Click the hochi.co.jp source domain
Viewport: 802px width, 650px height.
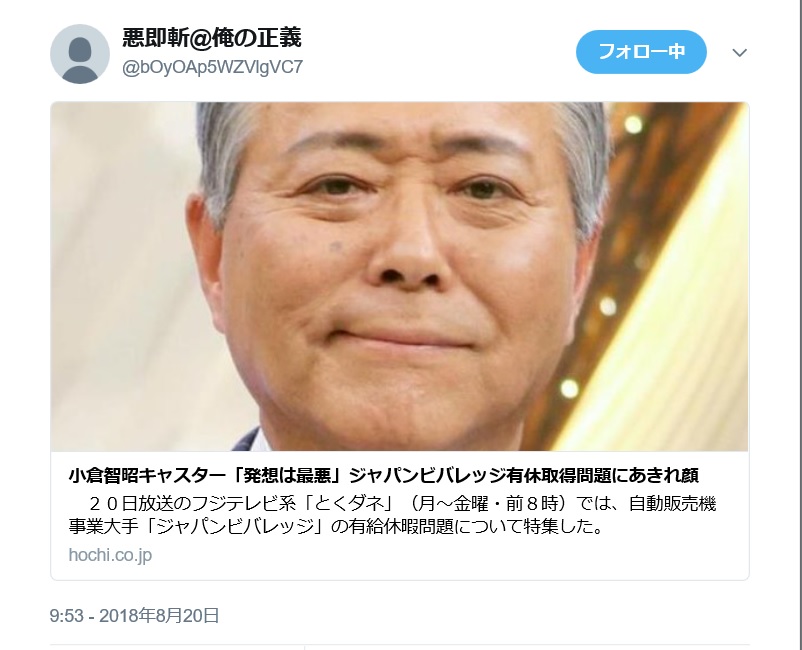[x=110, y=555]
